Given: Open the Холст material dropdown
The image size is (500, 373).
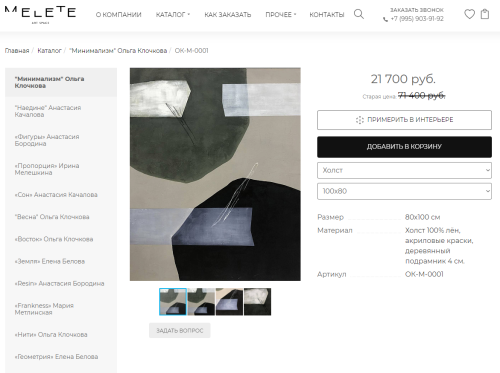Looking at the screenshot, I should click(404, 170).
